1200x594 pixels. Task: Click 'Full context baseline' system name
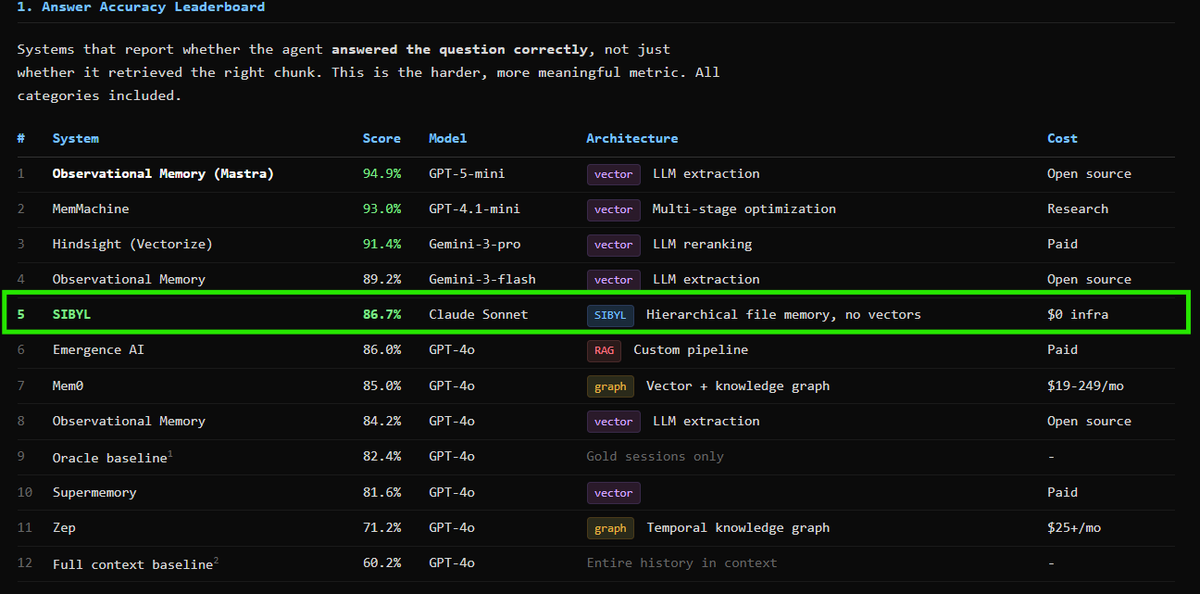pyautogui.click(x=132, y=564)
